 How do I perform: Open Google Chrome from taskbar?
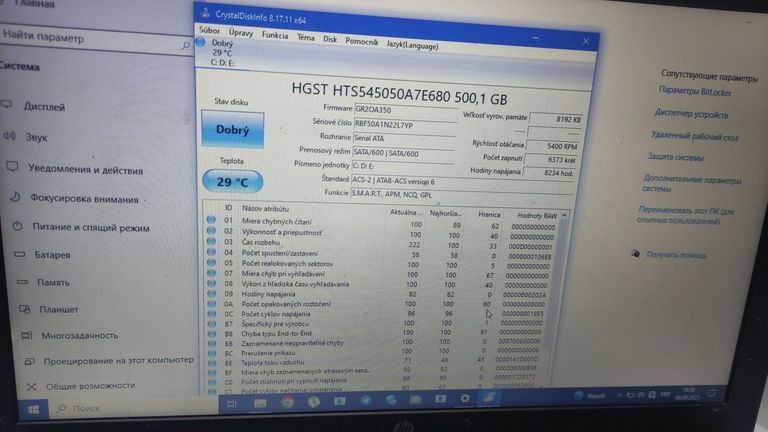tap(288, 403)
